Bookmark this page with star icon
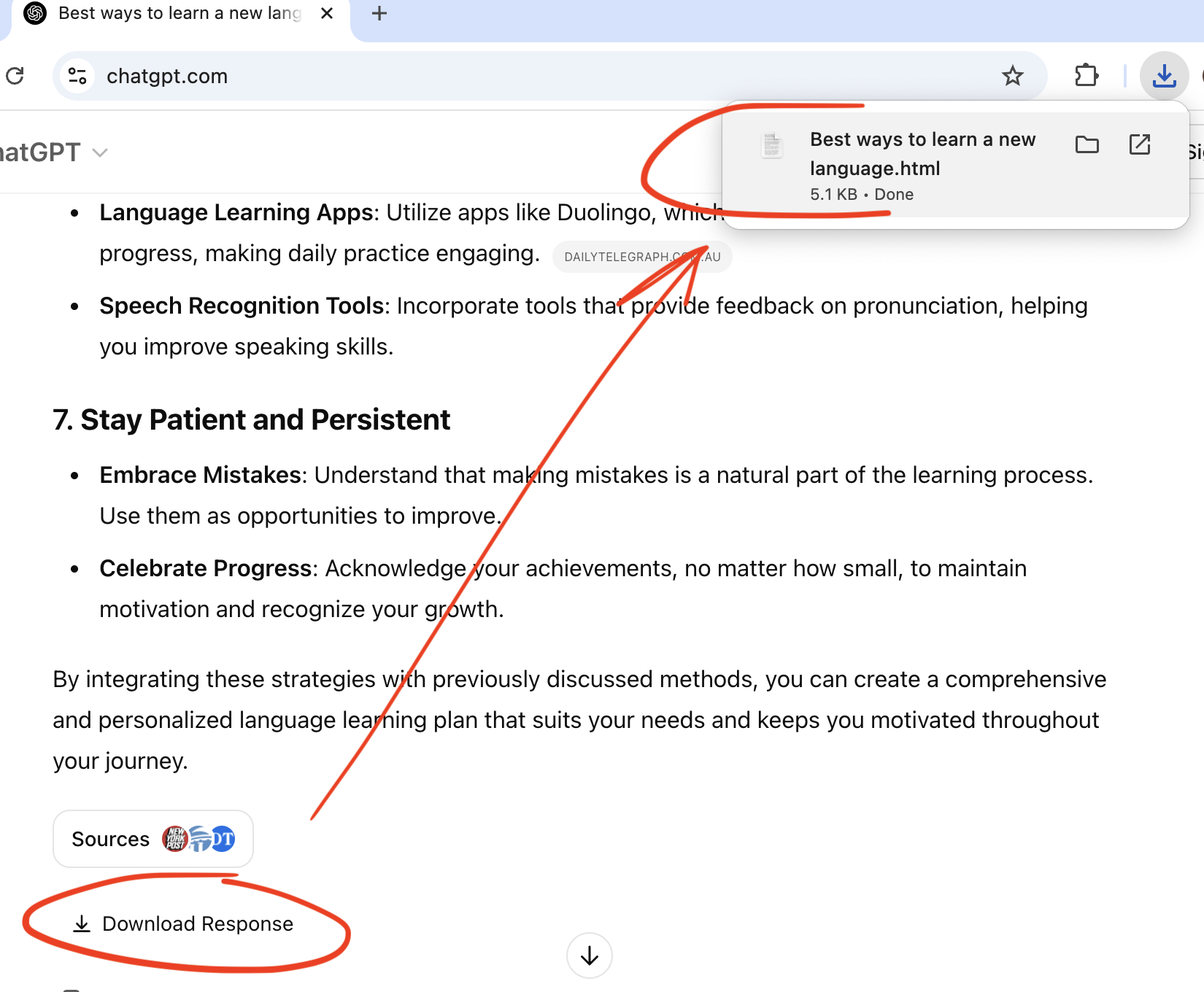The width and height of the screenshot is (1204, 992). tap(1013, 76)
